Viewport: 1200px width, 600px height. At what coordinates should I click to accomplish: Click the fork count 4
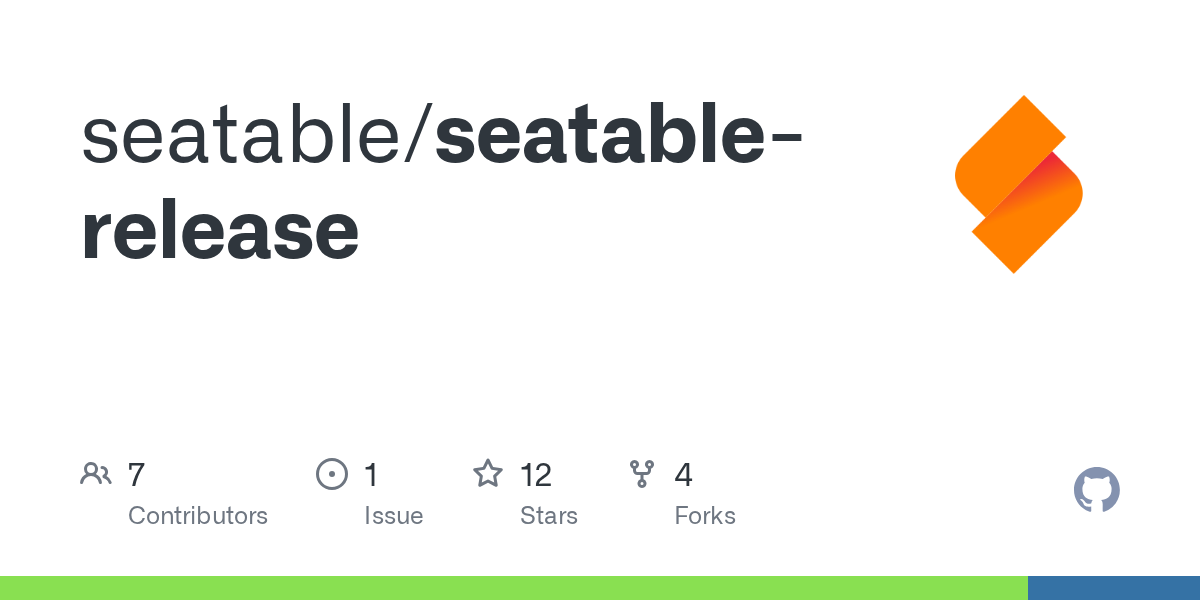(684, 474)
